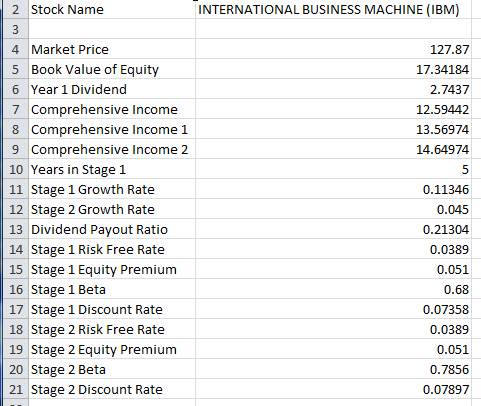This screenshot has height=406, width=481.
Task: Select the Dividend Payout Ratio value 0.21304
Action: (333, 229)
